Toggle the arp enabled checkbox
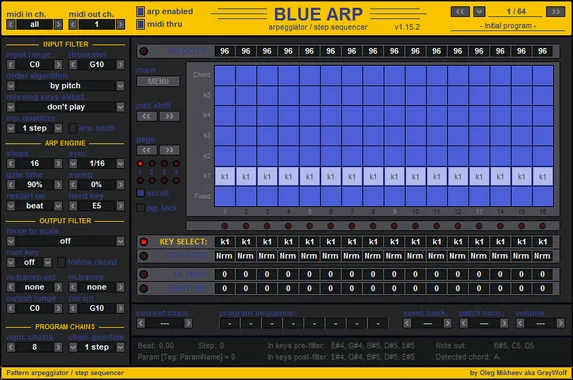573x380 pixels. tap(140, 12)
